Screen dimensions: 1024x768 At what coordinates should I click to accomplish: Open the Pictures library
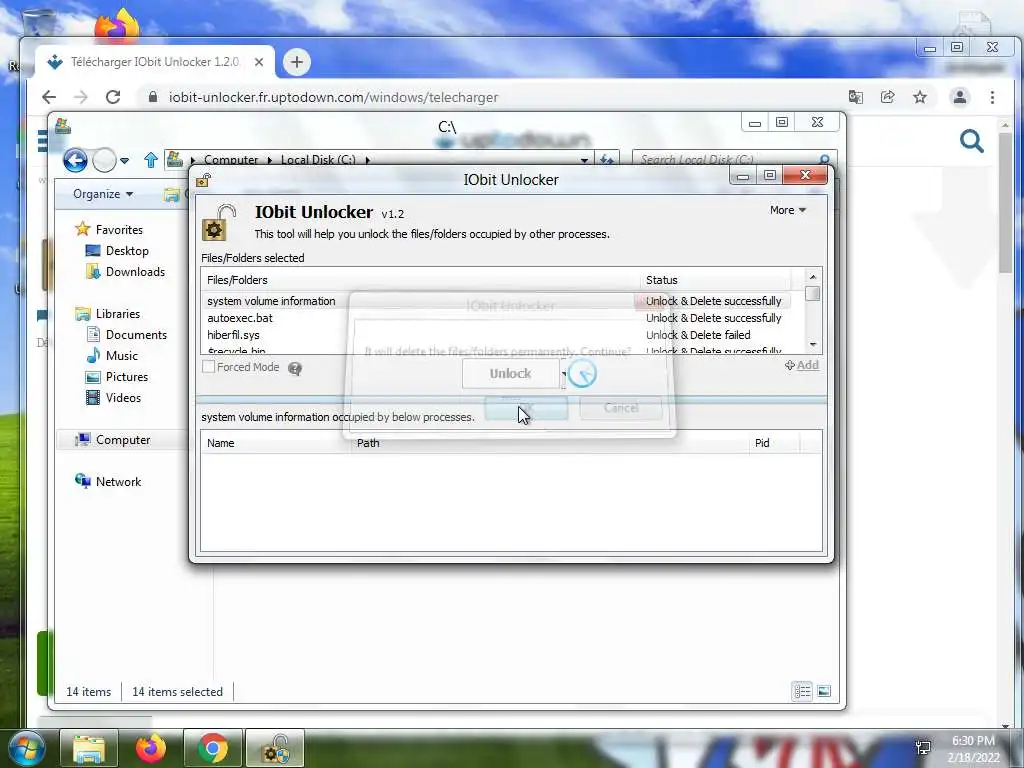tap(127, 377)
